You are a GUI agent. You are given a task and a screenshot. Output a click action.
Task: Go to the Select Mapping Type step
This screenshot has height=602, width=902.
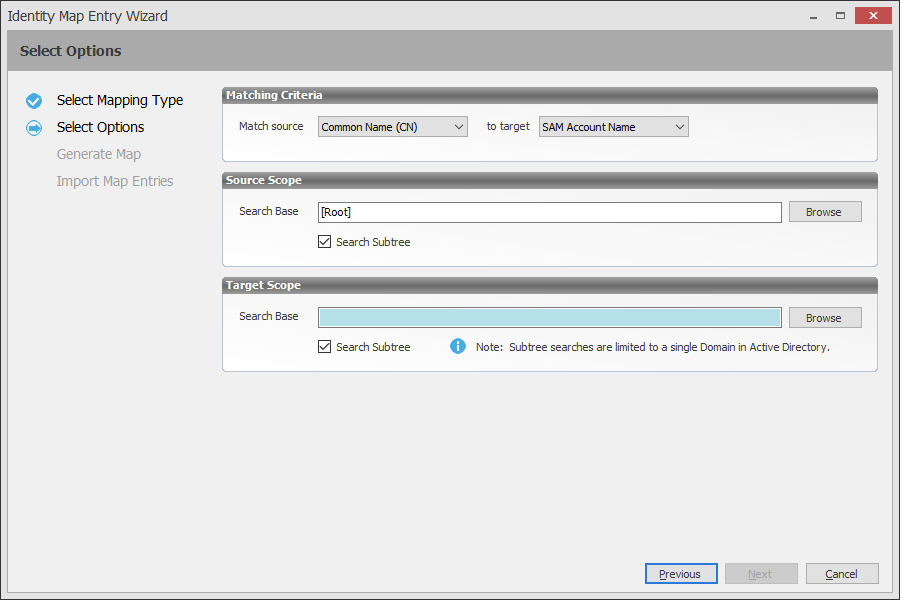coord(120,100)
